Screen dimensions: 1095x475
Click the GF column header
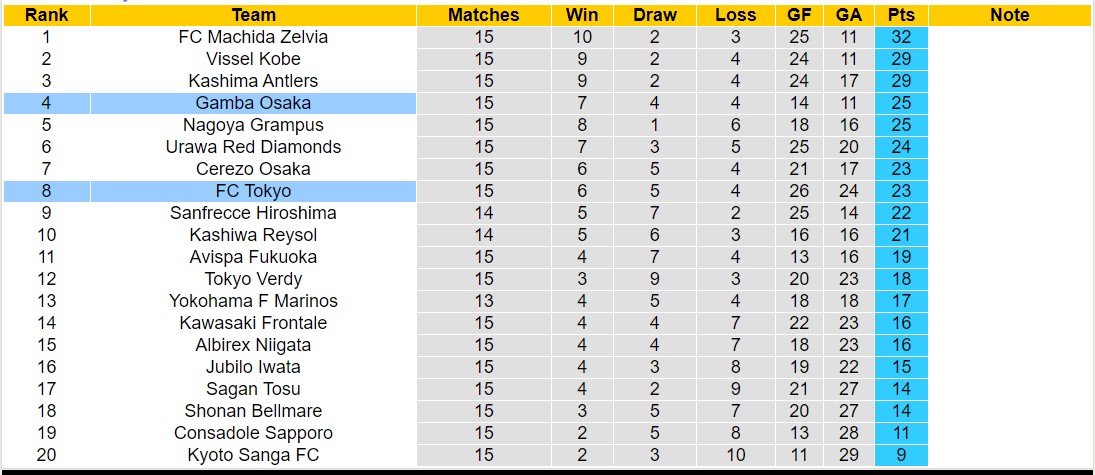pos(800,15)
